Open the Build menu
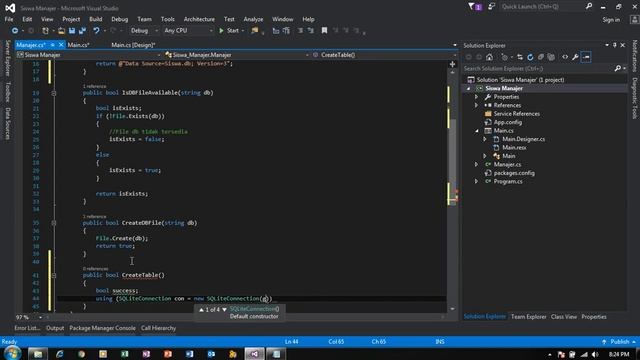Screen dimensions: 640x360 tap(96, 19)
